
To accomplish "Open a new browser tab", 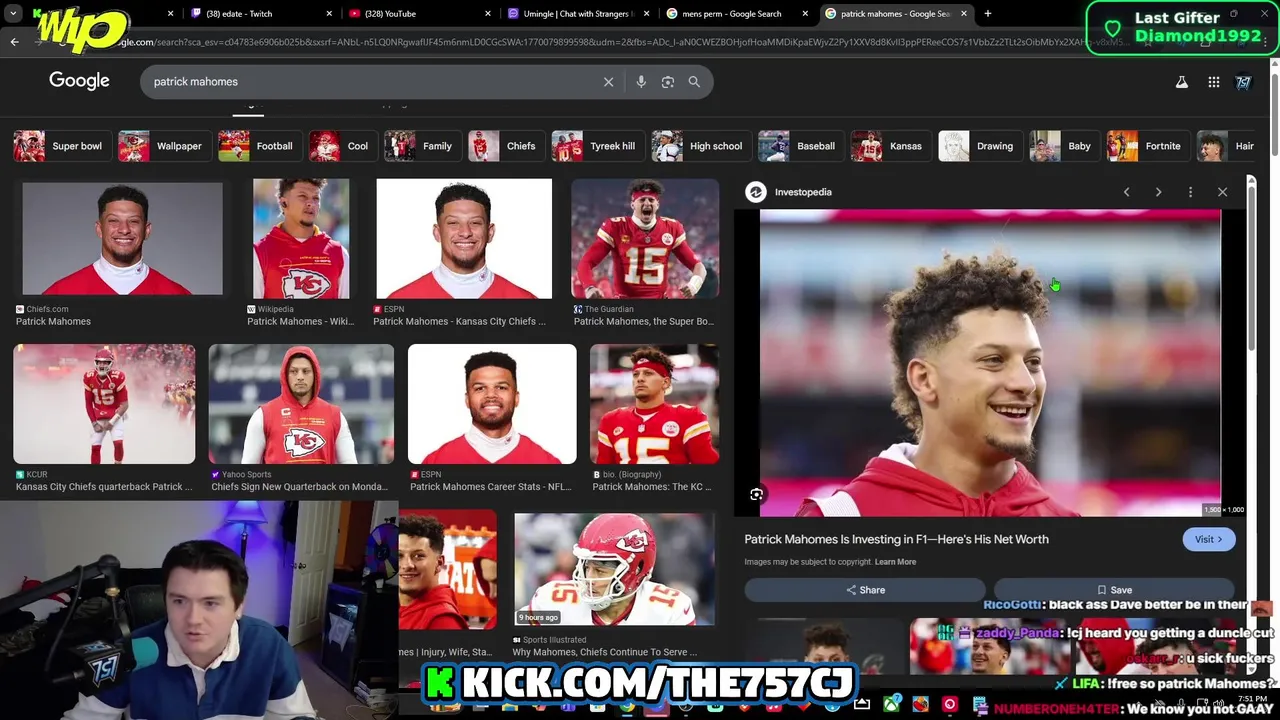I will 988,14.
